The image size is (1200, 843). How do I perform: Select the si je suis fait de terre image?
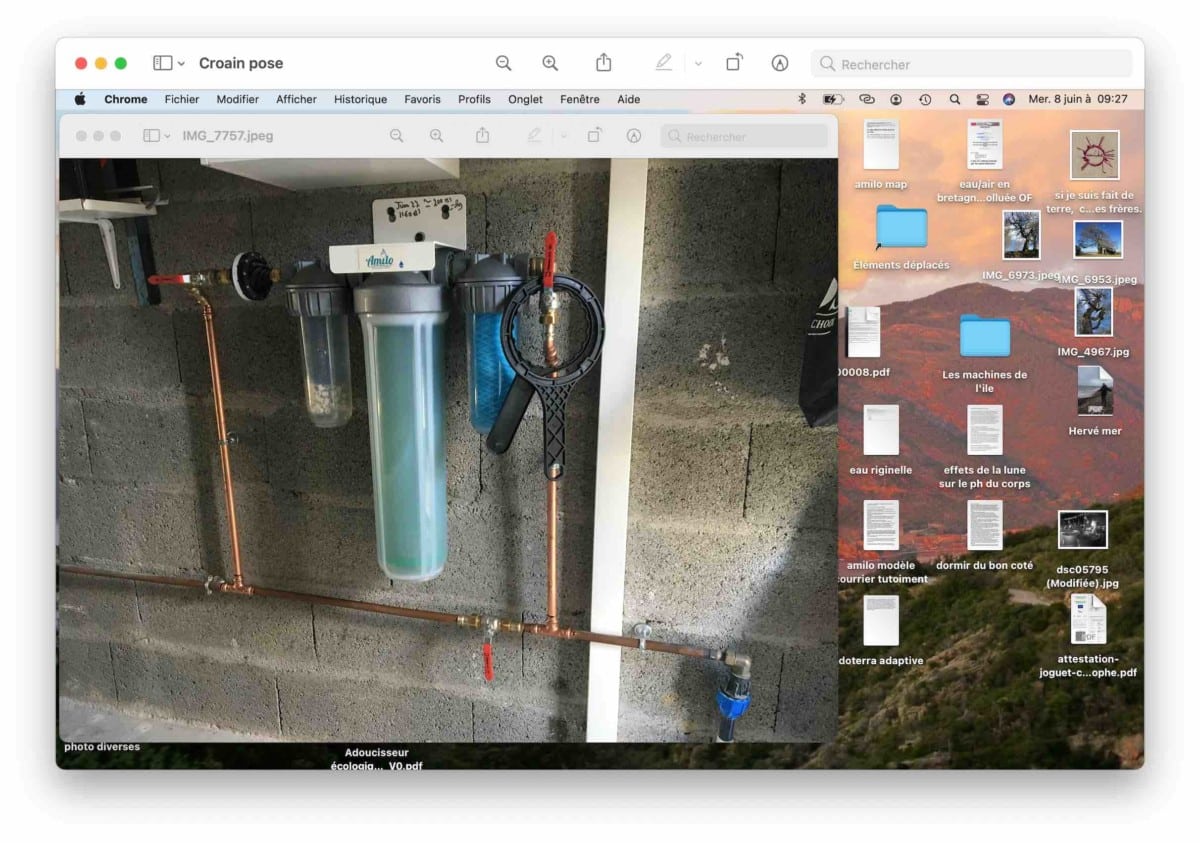tap(1095, 154)
